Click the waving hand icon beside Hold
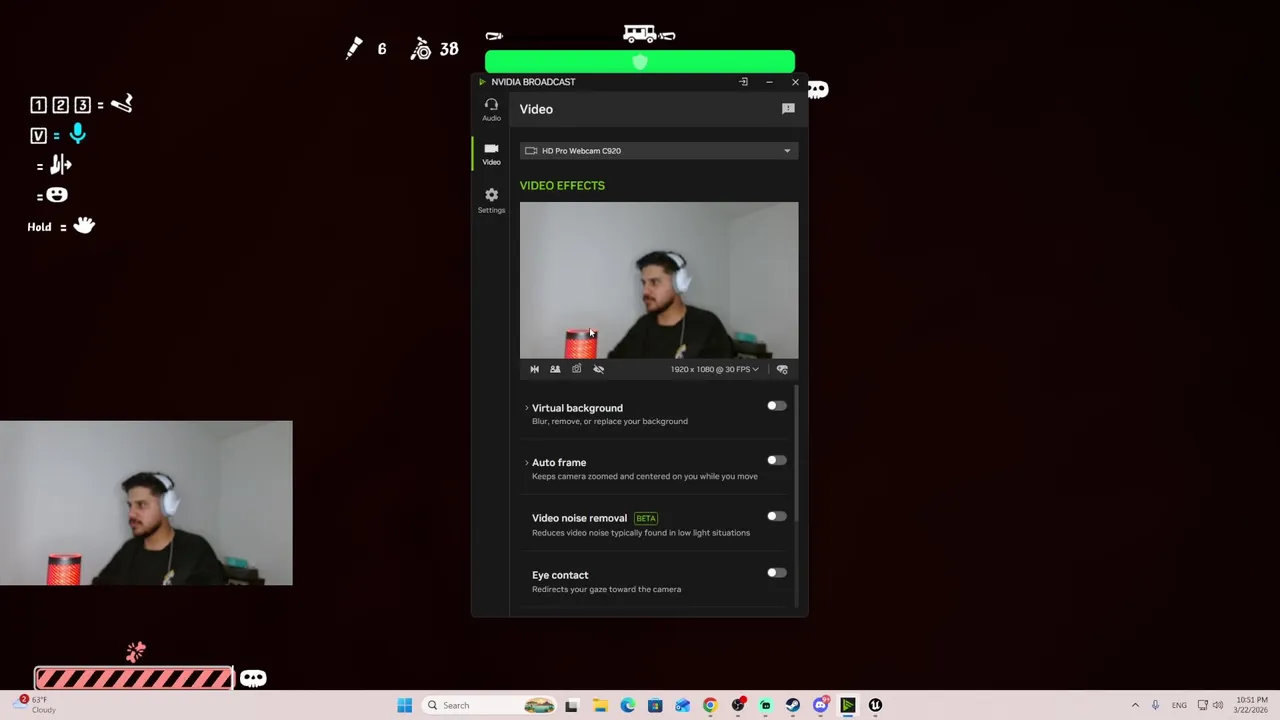 [84, 226]
